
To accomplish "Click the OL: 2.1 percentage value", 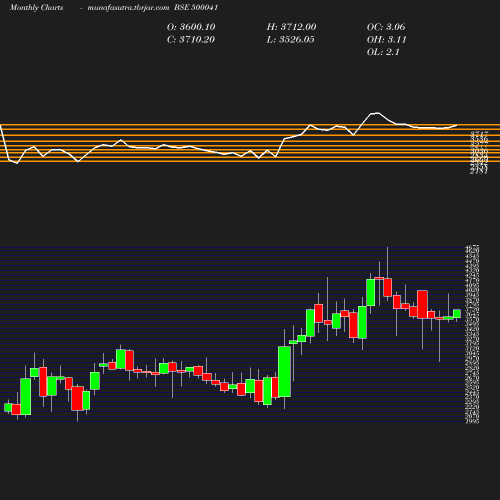I will pyautogui.click(x=383, y=52).
